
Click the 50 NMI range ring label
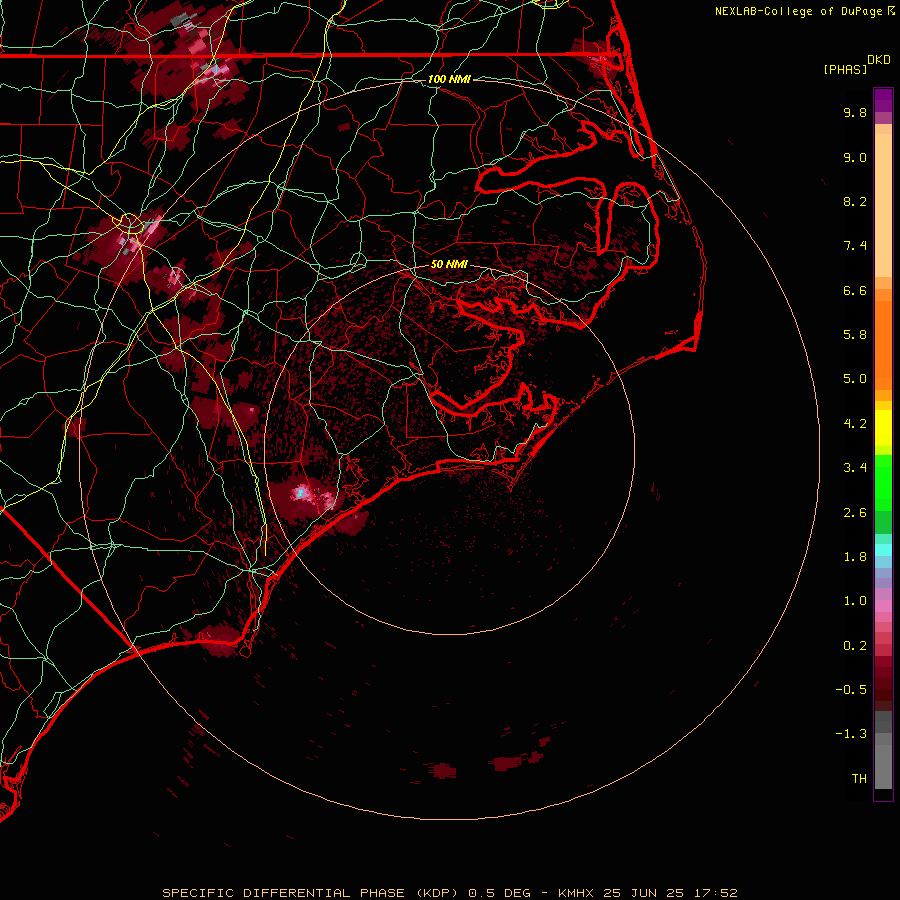(x=449, y=265)
